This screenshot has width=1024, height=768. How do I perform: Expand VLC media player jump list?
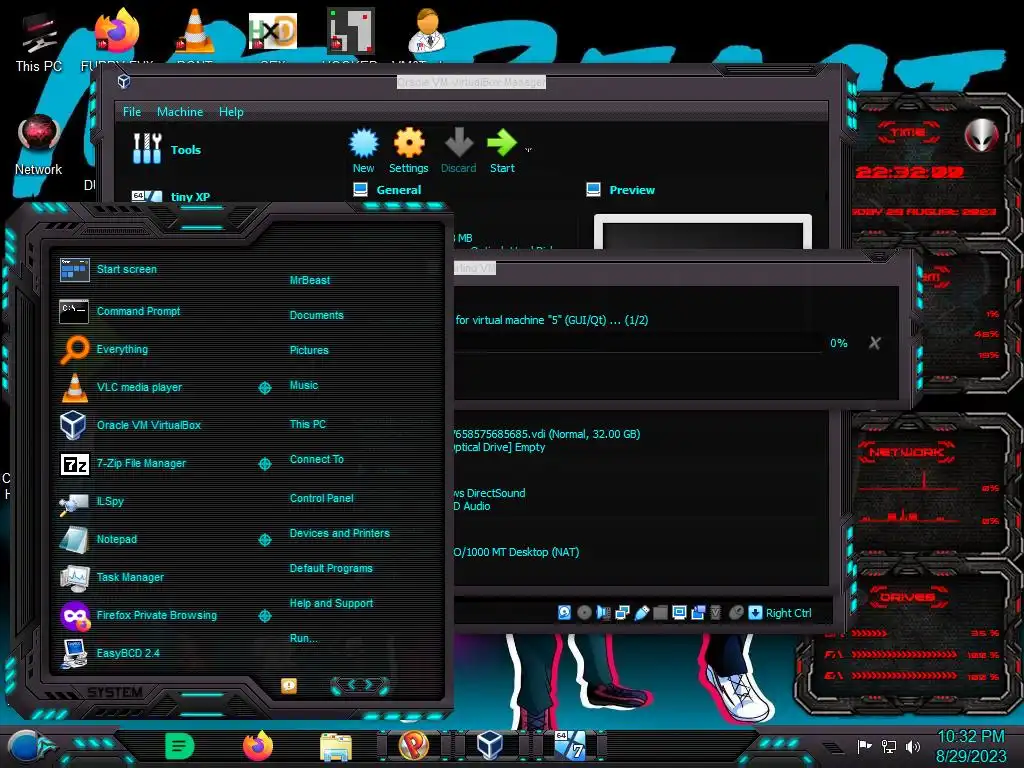click(265, 388)
